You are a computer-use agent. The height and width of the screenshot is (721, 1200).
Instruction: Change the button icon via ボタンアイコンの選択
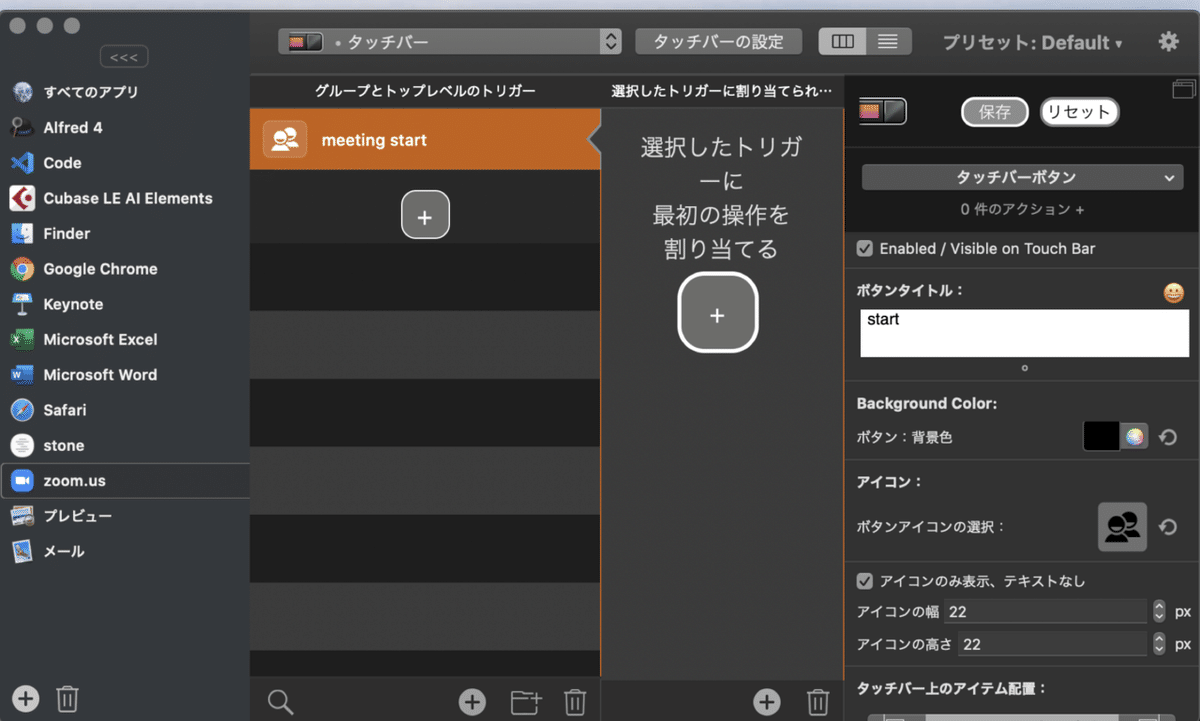click(x=1122, y=527)
